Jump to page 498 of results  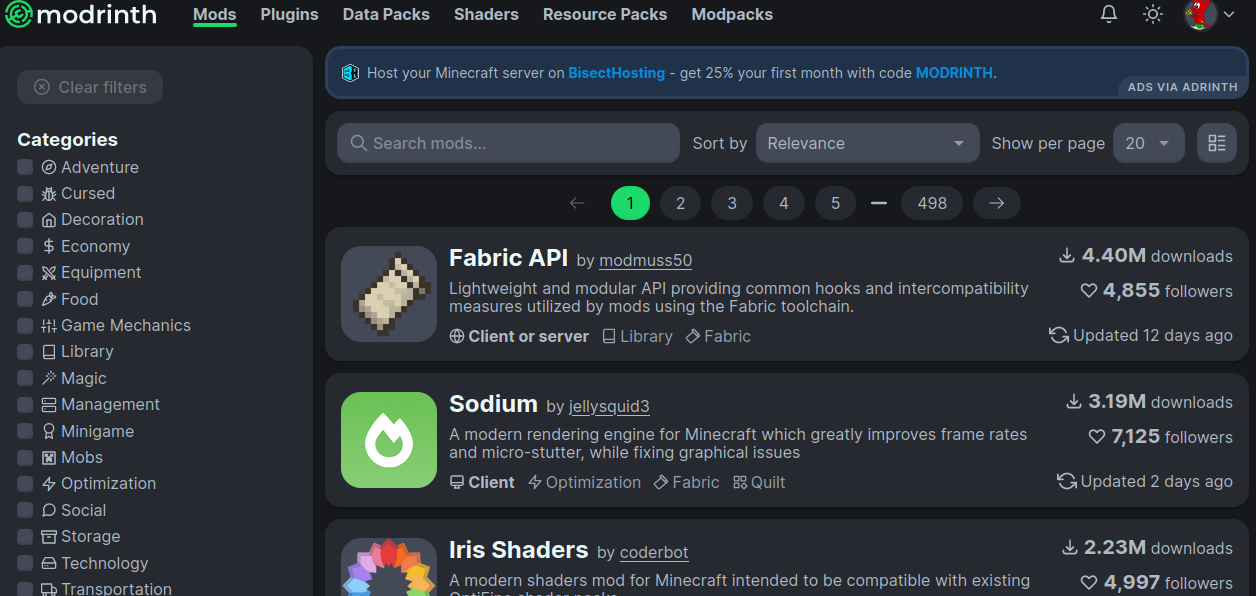pyautogui.click(x=931, y=203)
